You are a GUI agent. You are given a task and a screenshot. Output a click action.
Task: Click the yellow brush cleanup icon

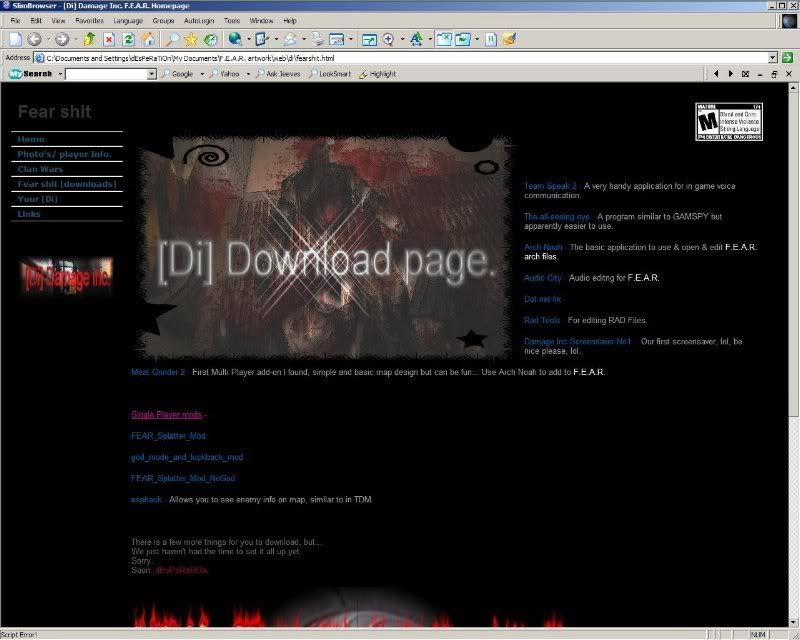[x=509, y=39]
